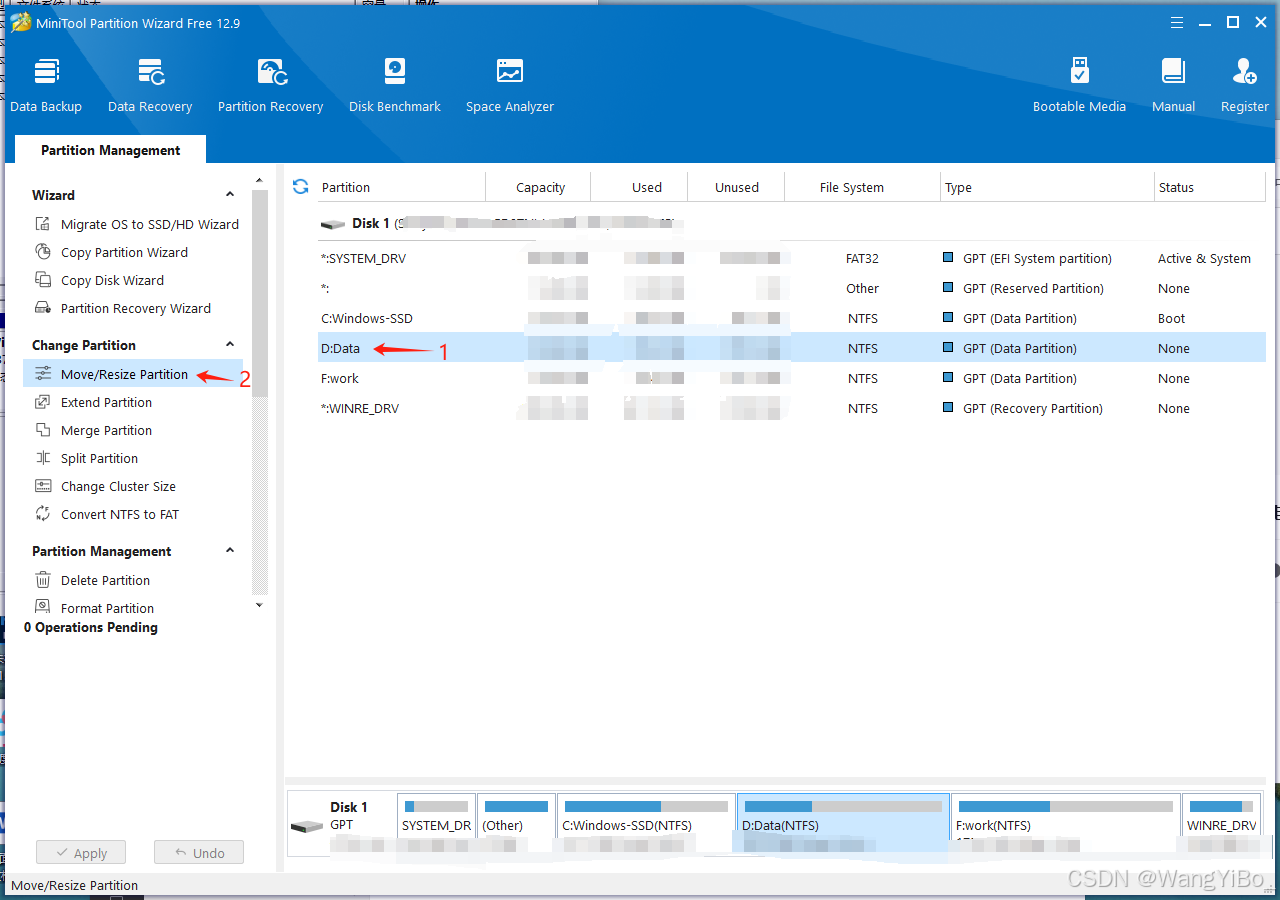Open the Manual
Viewport: 1280px width, 900px height.
1173,86
